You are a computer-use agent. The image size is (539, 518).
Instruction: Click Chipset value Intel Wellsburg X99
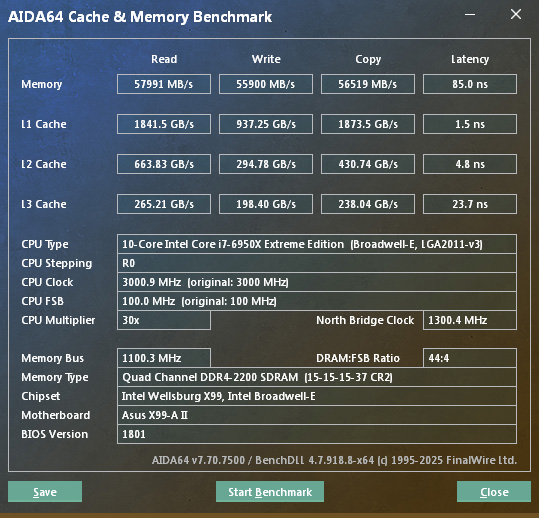tap(317, 396)
